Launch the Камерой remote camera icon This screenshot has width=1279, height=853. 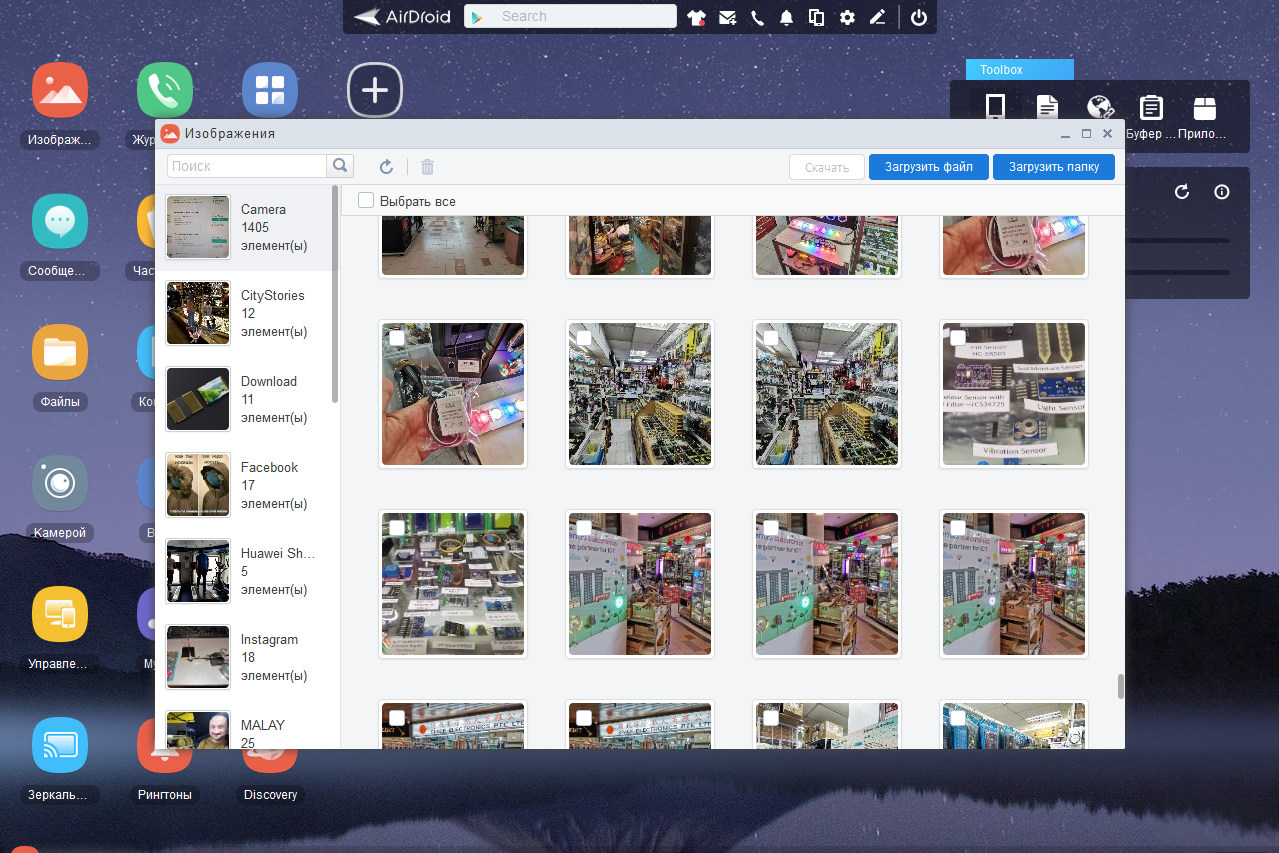click(60, 483)
